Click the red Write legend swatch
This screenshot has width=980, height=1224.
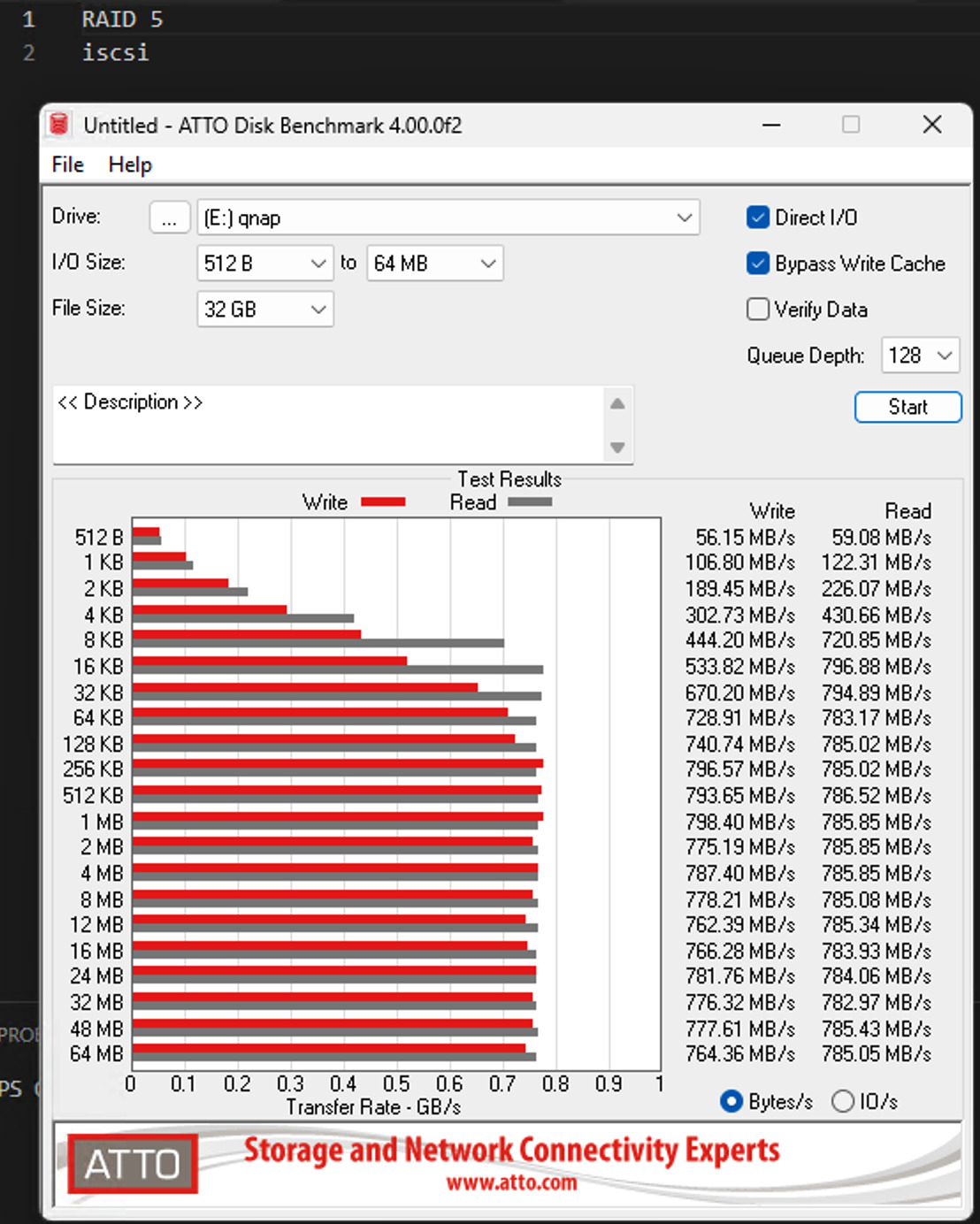tap(383, 502)
